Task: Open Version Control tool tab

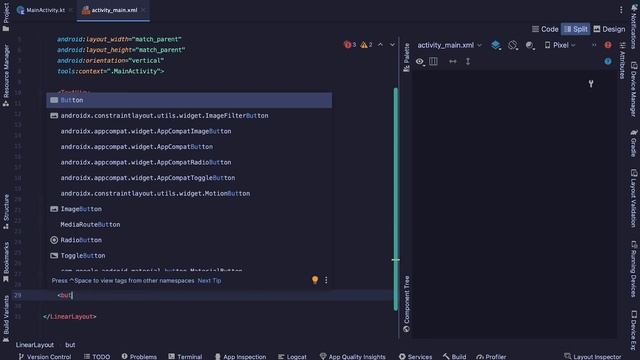Action: 45,356
